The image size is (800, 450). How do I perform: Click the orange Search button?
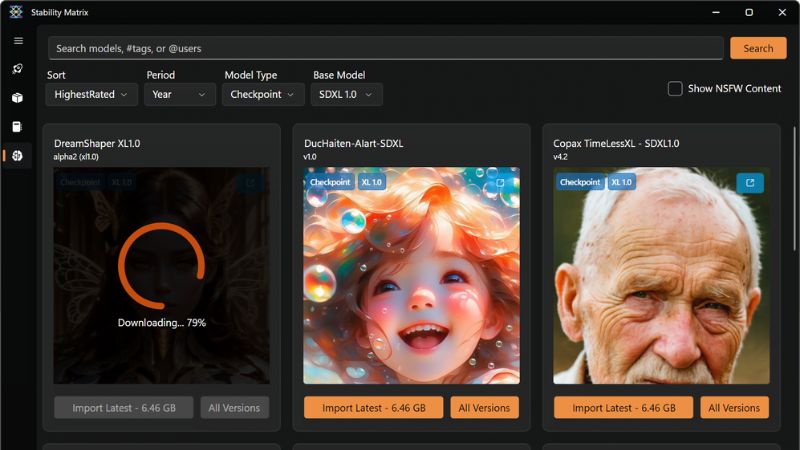[x=758, y=48]
